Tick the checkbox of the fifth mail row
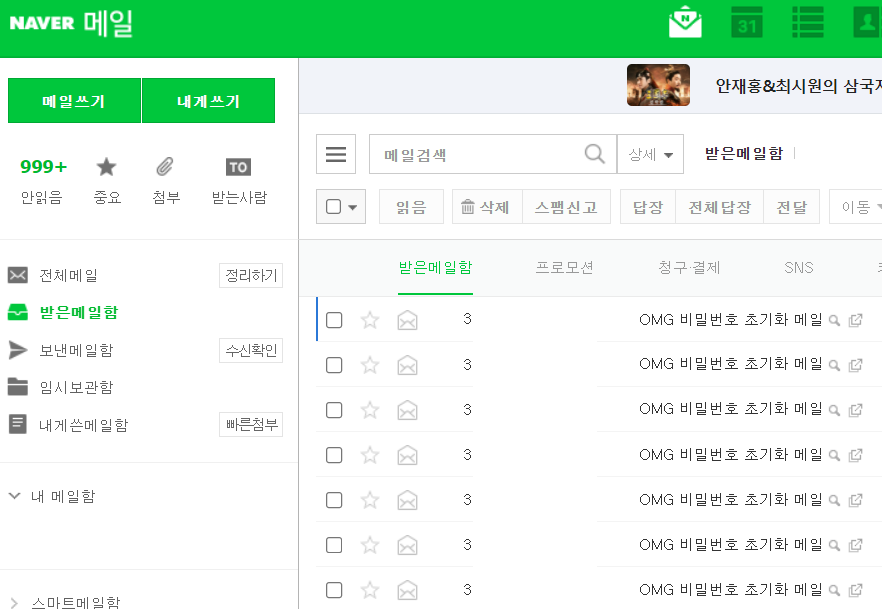 pyautogui.click(x=334, y=500)
